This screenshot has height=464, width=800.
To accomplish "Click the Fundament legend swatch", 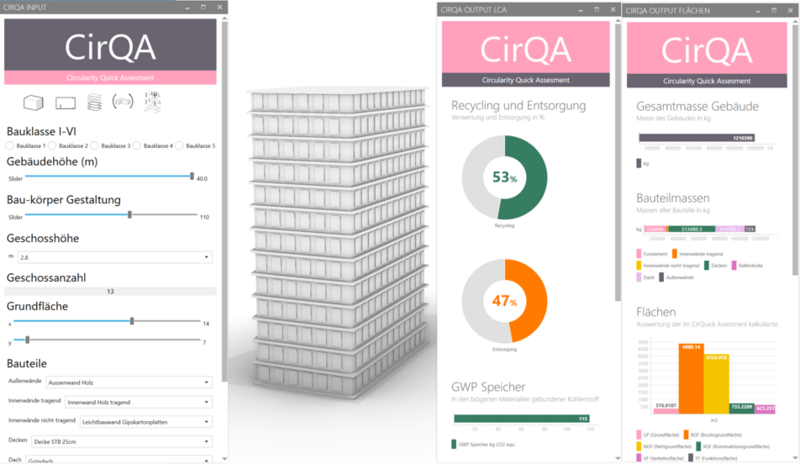I will 639,254.
